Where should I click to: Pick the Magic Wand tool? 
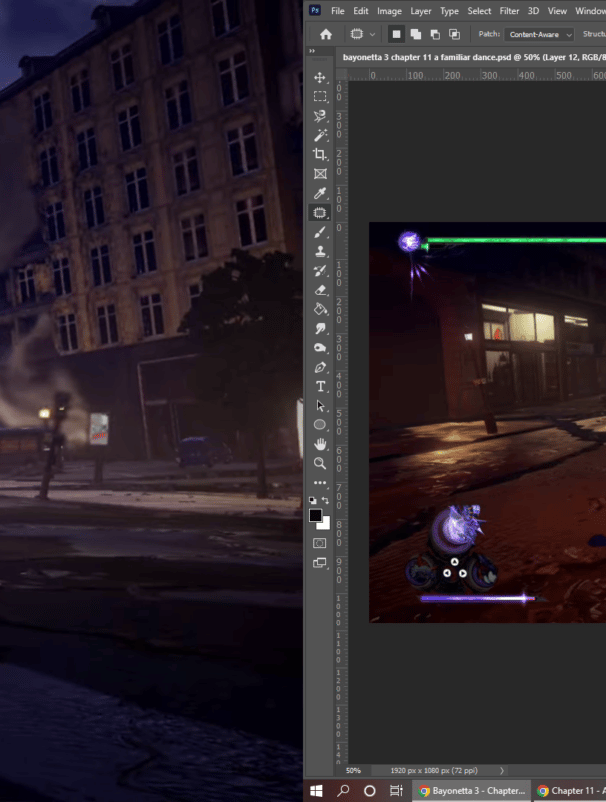click(x=320, y=135)
